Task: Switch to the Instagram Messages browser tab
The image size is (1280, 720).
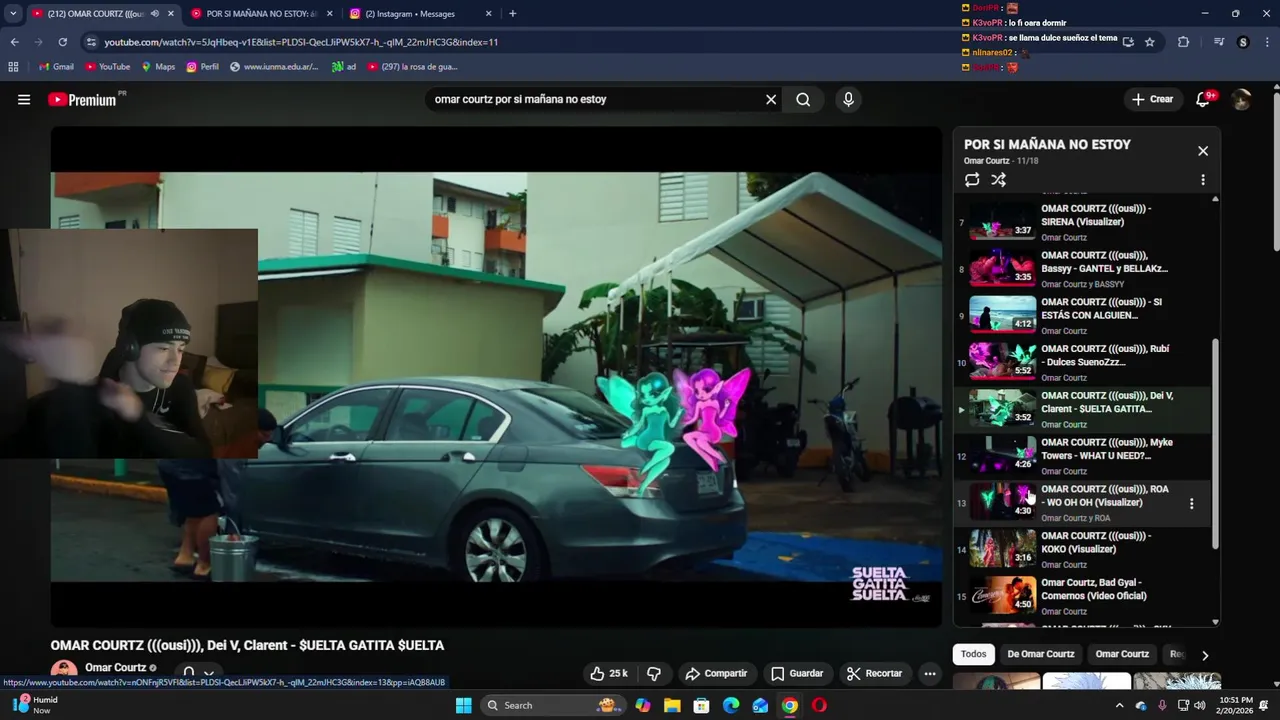Action: point(420,14)
